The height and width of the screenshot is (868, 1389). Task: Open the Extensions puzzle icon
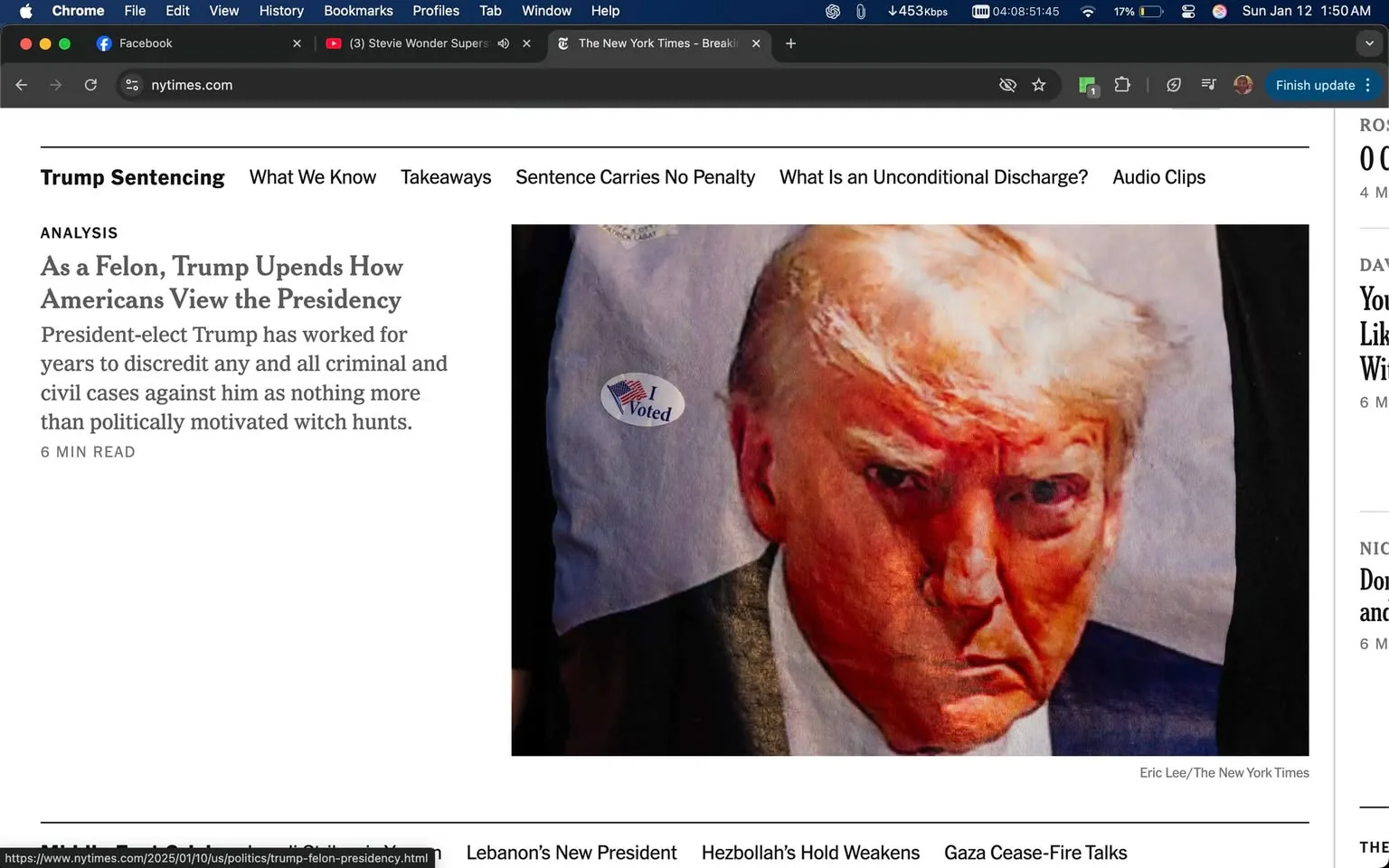point(1122,85)
